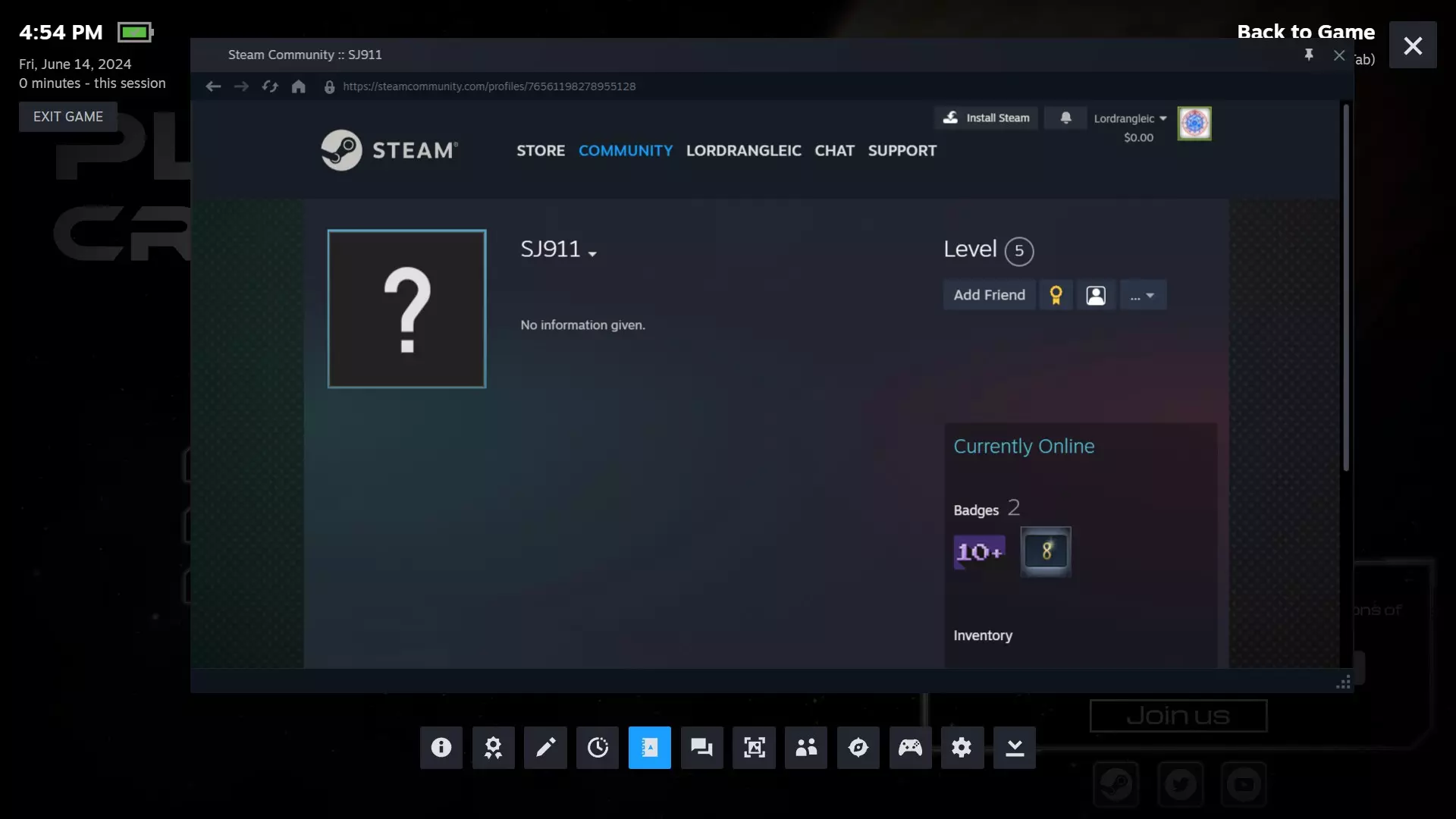Pin the Steam Community overlay window
1456x819 pixels.
tap(1309, 55)
